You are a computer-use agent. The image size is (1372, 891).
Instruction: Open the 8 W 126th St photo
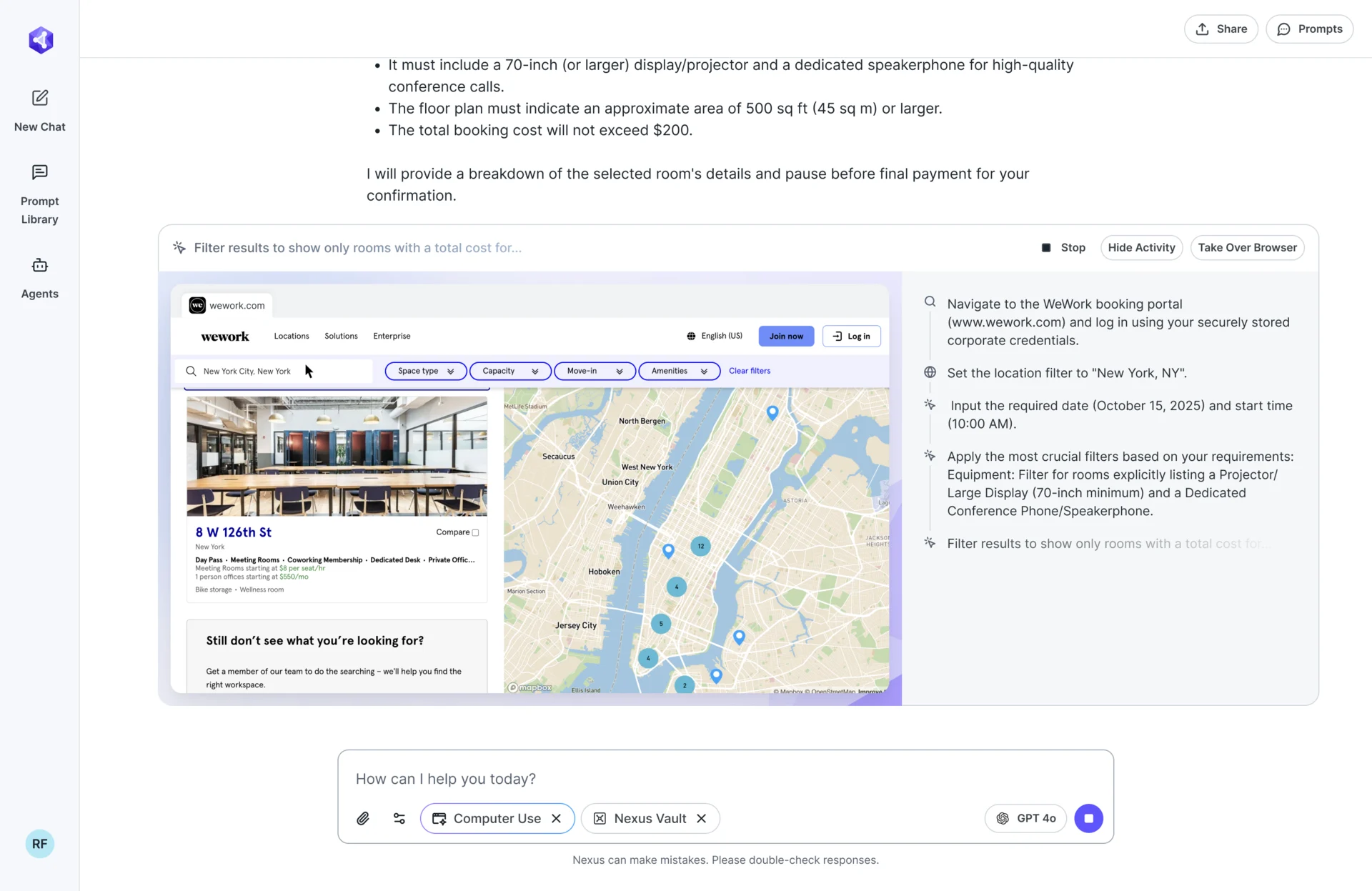337,456
